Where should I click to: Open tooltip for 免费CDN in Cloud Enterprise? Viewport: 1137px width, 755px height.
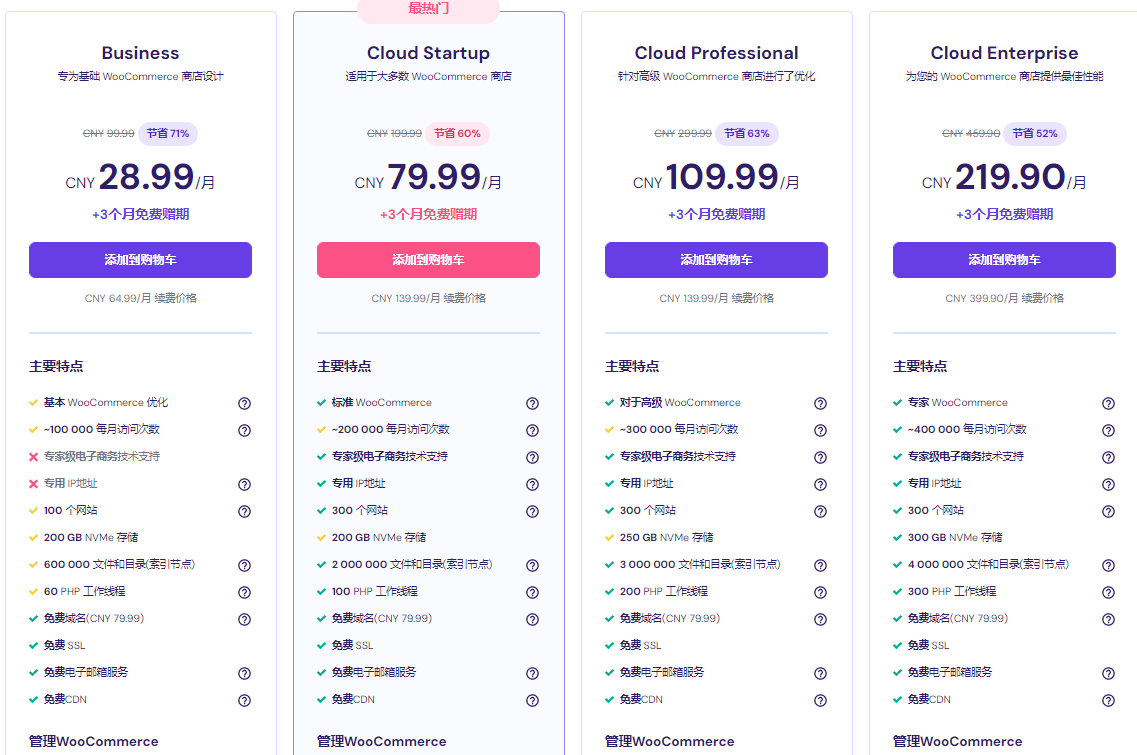tap(1108, 699)
